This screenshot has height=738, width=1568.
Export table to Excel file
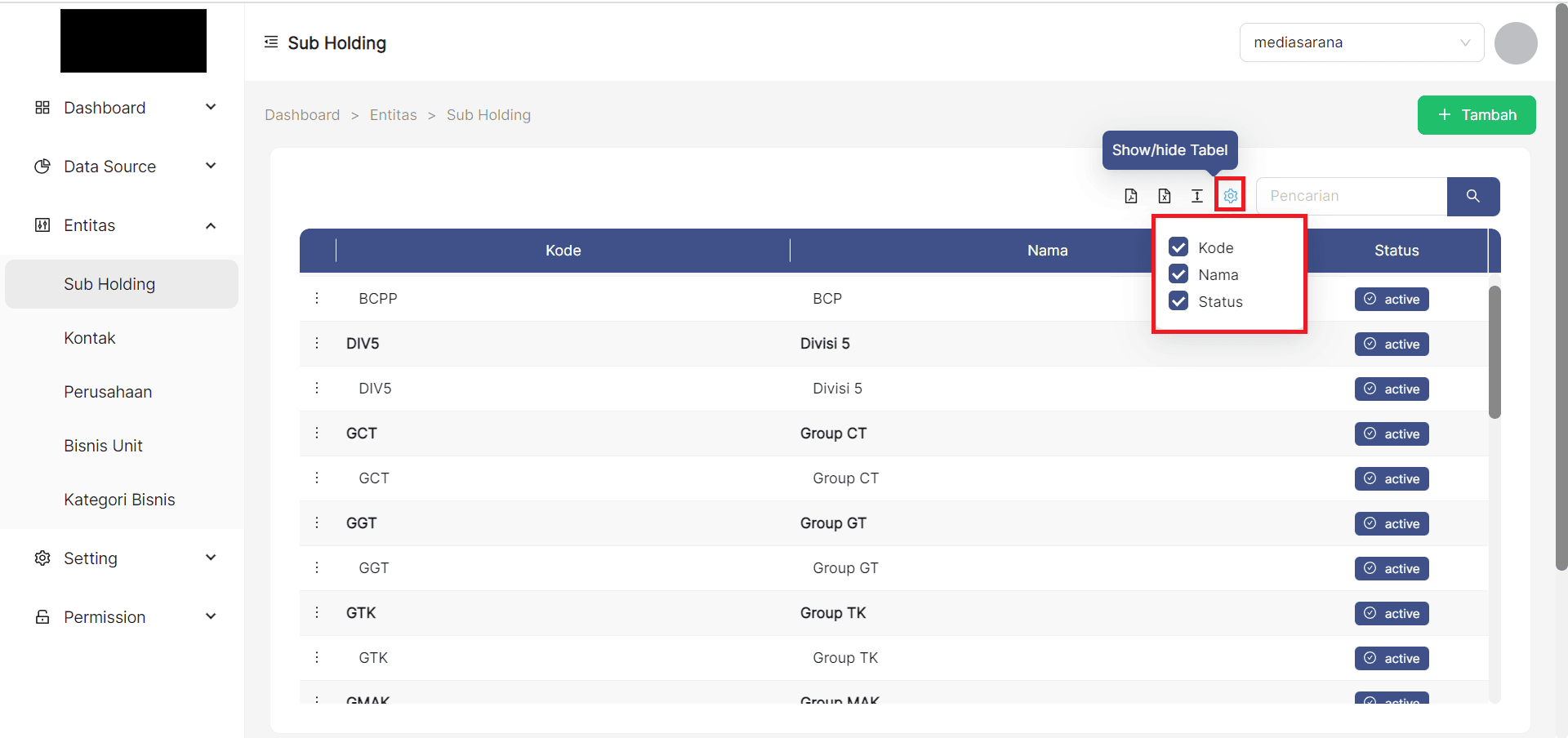pyautogui.click(x=1165, y=196)
